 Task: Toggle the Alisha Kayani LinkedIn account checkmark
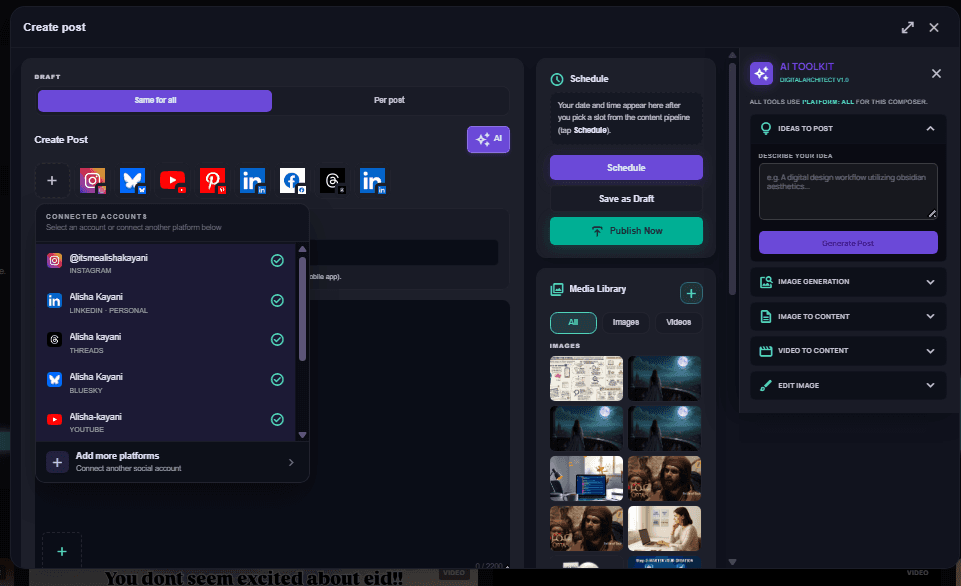click(277, 300)
